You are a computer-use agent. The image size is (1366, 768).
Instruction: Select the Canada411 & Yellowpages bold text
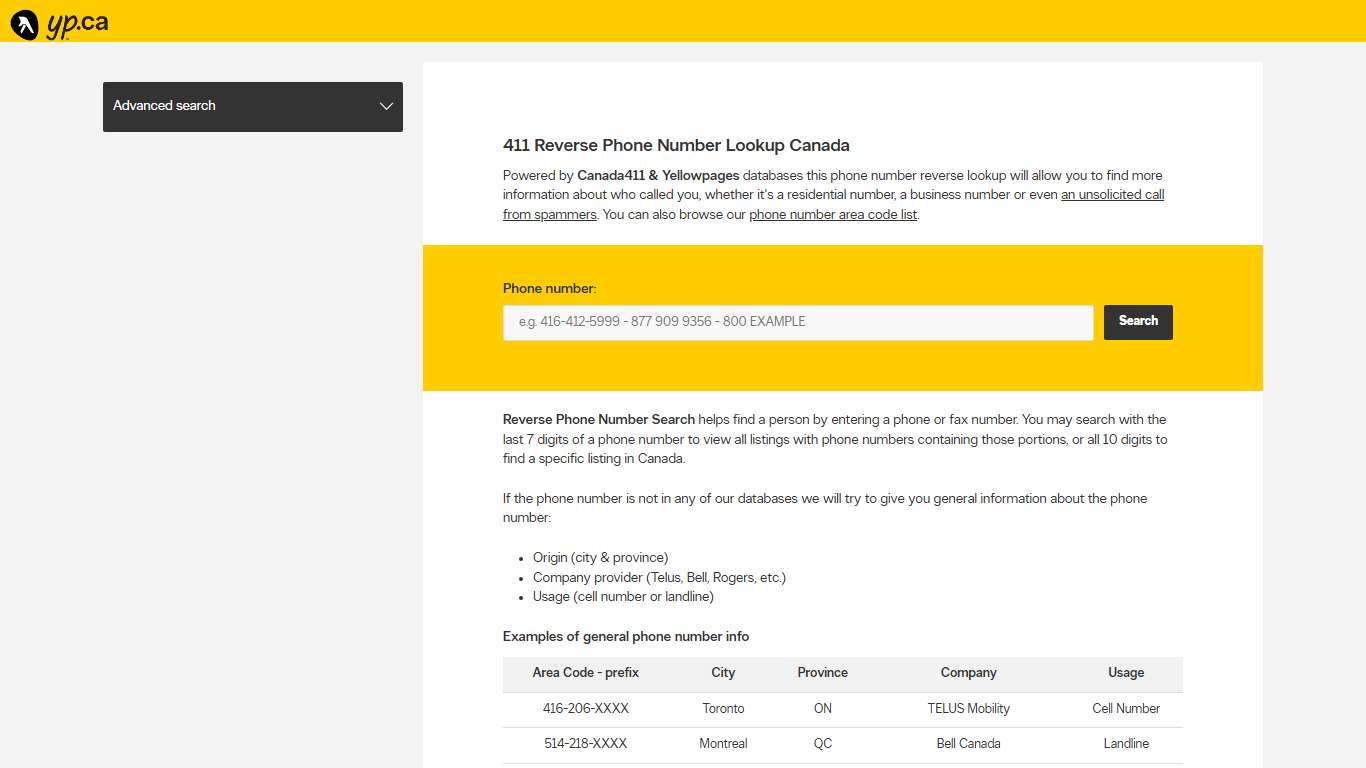[658, 175]
